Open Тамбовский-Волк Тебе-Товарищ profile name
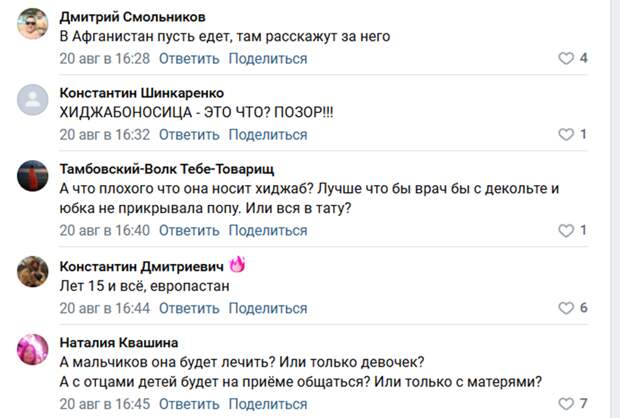Viewport: 620px width, 418px height. (x=166, y=169)
